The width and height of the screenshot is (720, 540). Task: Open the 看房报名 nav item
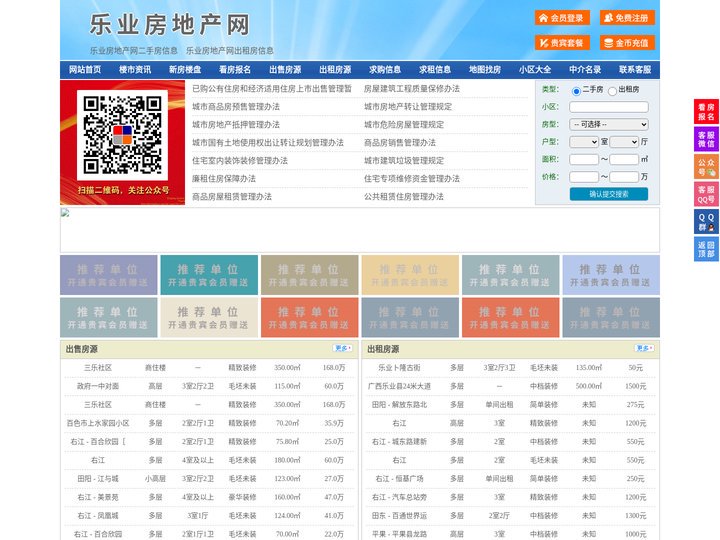click(235, 70)
